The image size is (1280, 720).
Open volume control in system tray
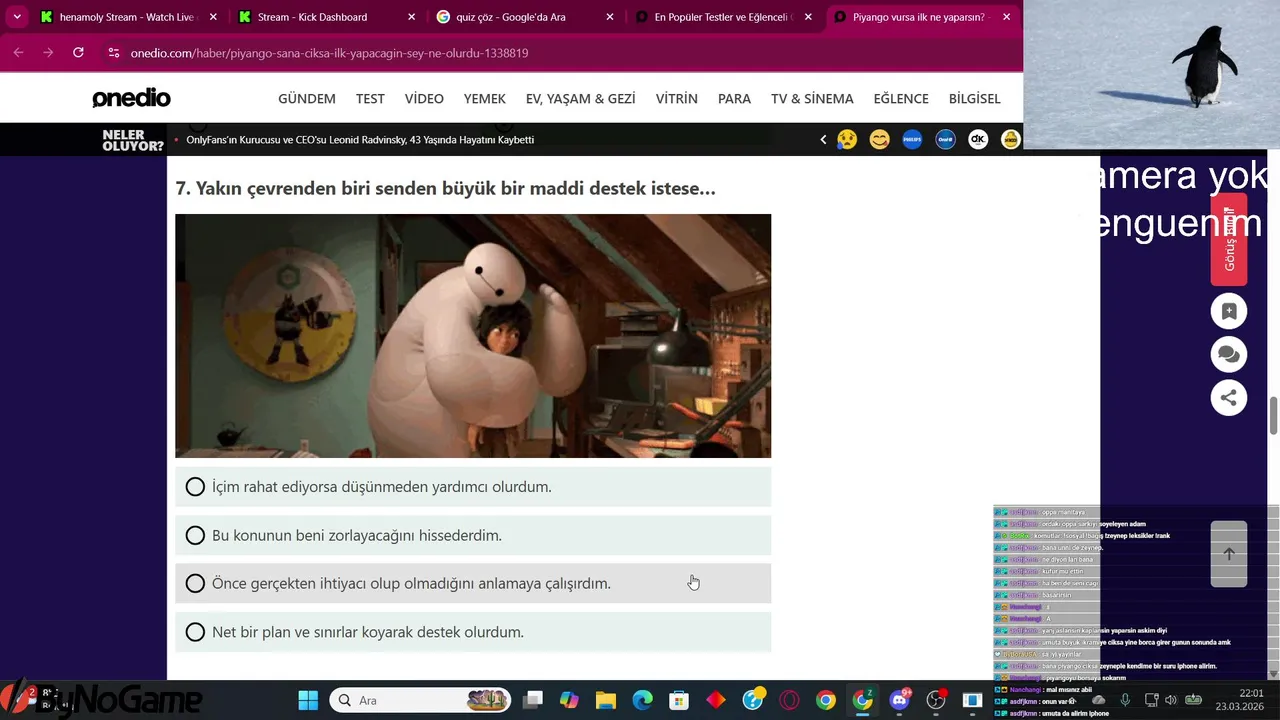coord(1171,700)
